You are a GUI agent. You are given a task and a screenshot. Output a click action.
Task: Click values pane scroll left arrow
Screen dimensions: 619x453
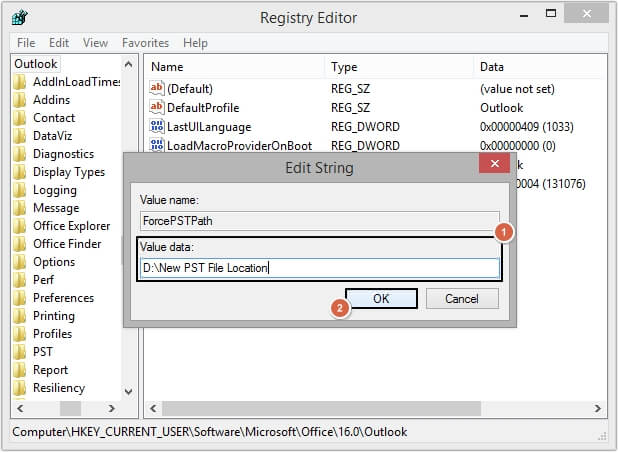point(153,408)
